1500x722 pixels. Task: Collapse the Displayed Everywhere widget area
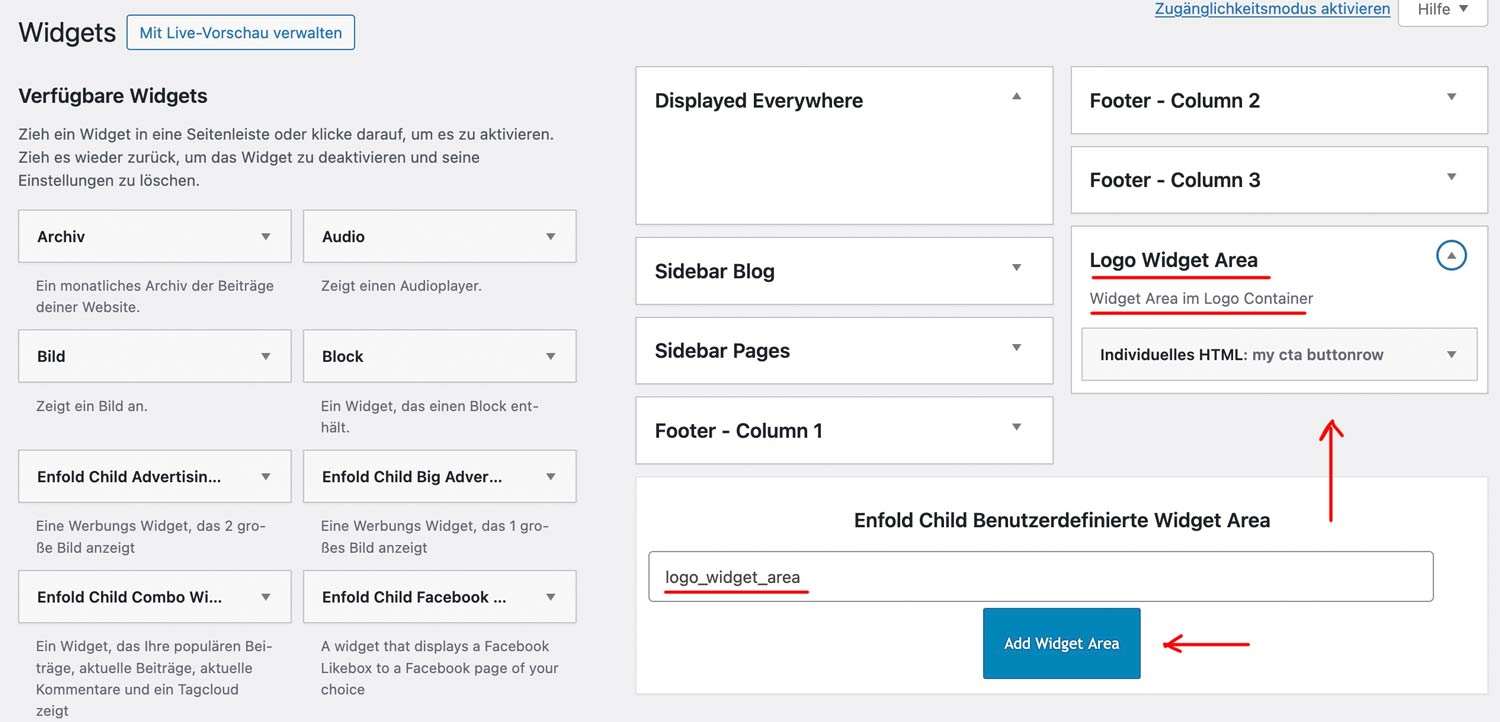[x=1017, y=97]
